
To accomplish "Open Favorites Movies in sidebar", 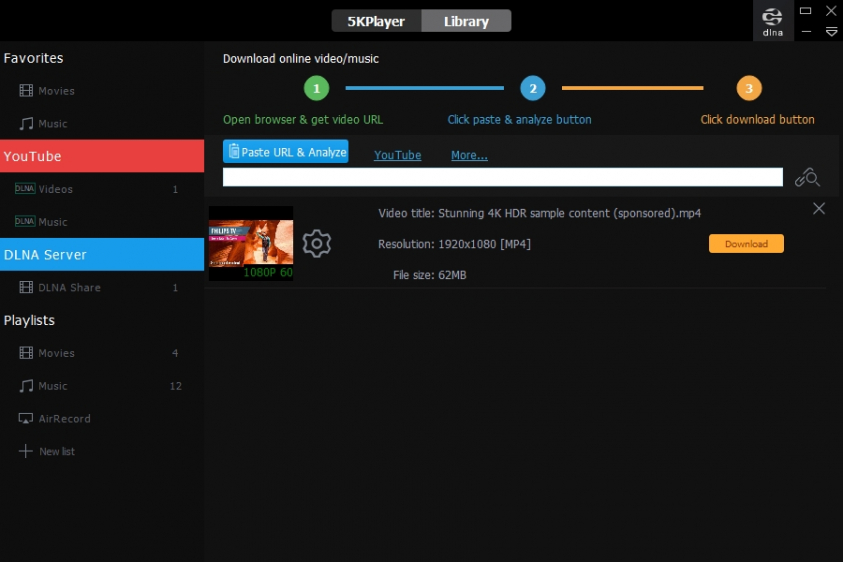I will click(56, 91).
